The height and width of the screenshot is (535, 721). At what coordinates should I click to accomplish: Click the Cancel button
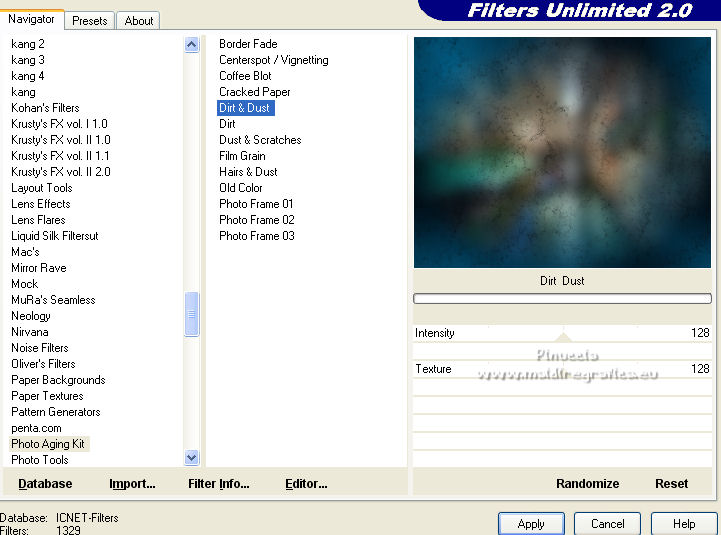click(x=607, y=524)
